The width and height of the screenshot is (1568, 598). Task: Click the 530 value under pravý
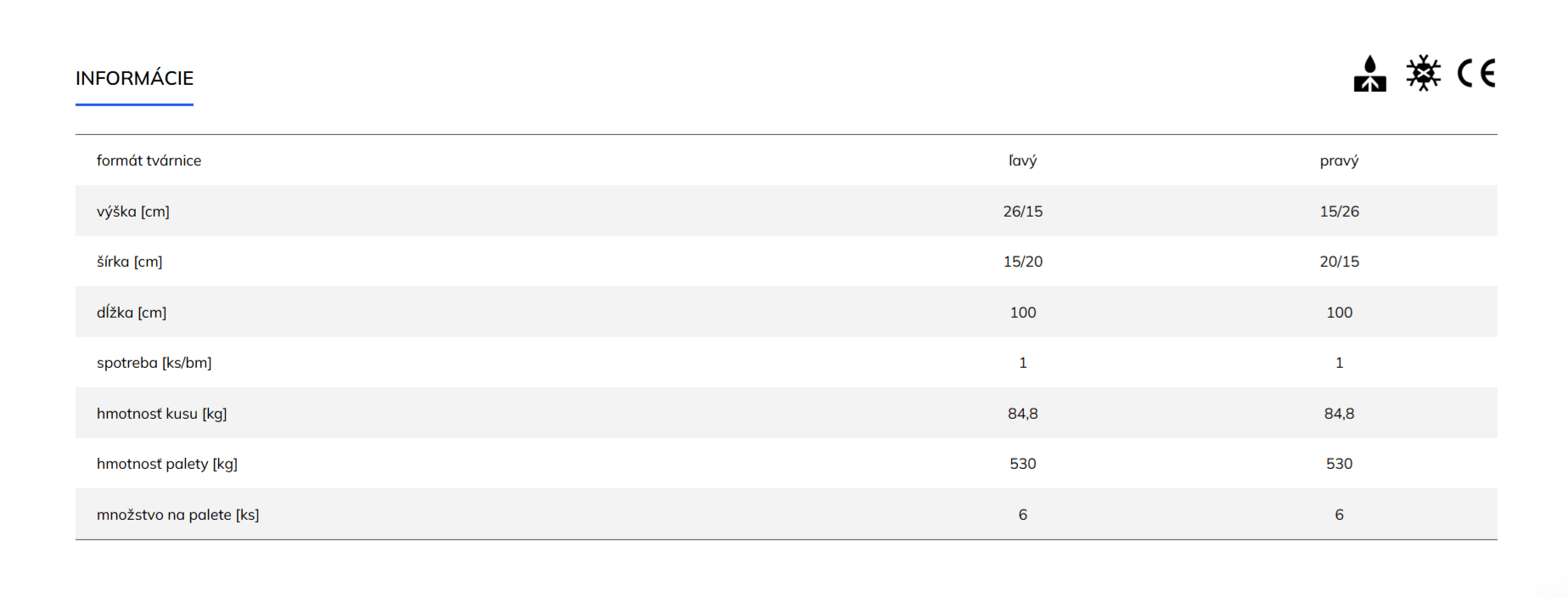(x=1339, y=464)
